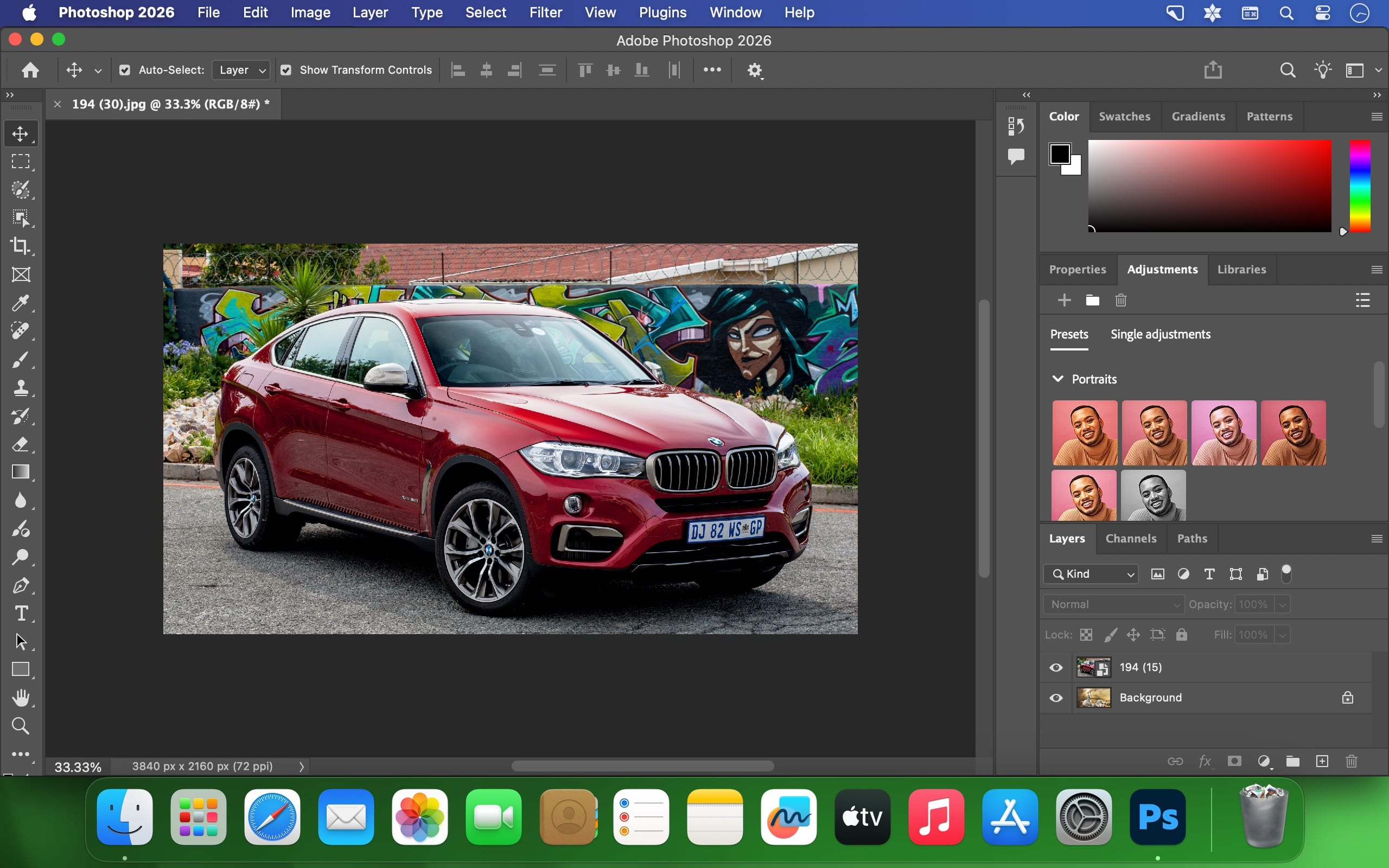Hide the 194 (15) layer
Image resolution: width=1389 pixels, height=868 pixels.
pyautogui.click(x=1055, y=667)
